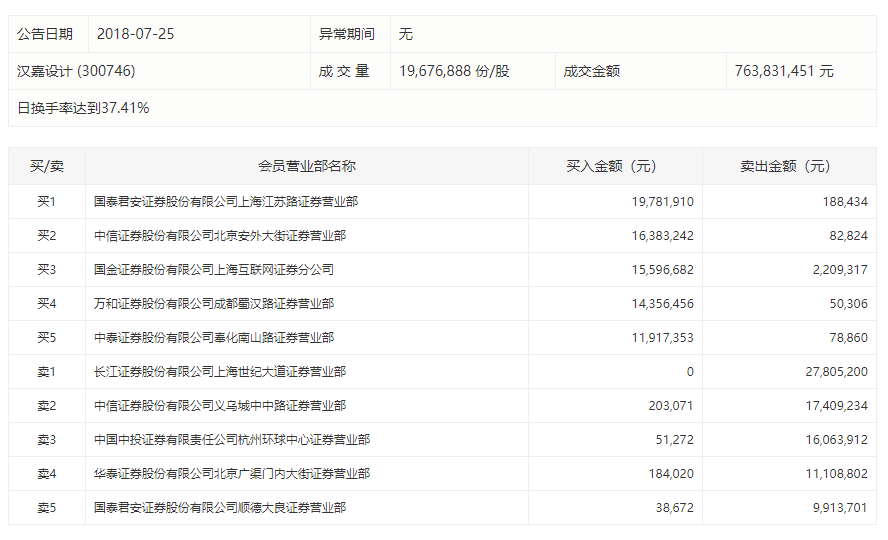Open 中信证券 北京安外大街证券营业部 entry
Viewport: 888px width, 540px height.
(220, 236)
